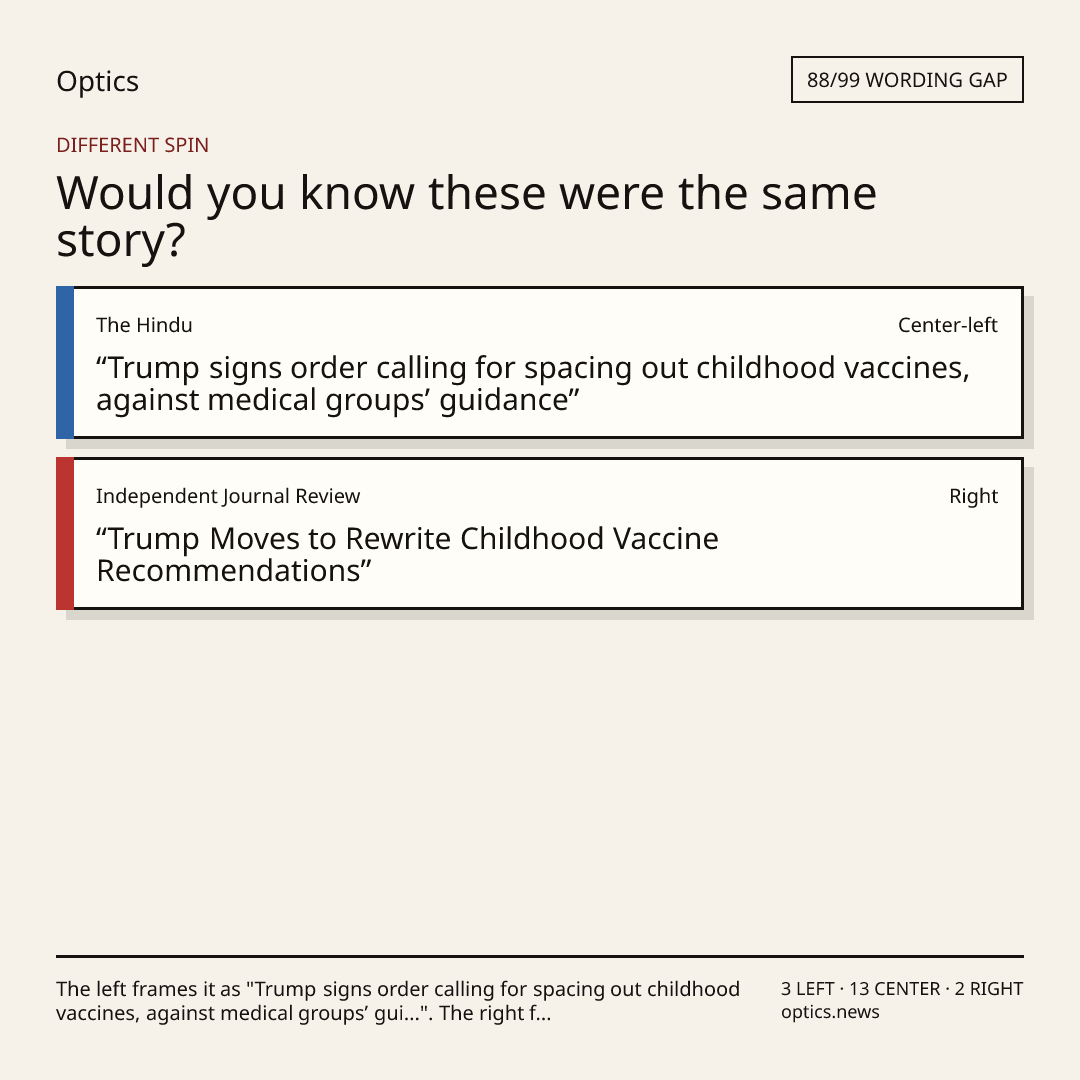Click the '3 LEFT' coverage count
This screenshot has height=1080, width=1080.
click(x=807, y=989)
